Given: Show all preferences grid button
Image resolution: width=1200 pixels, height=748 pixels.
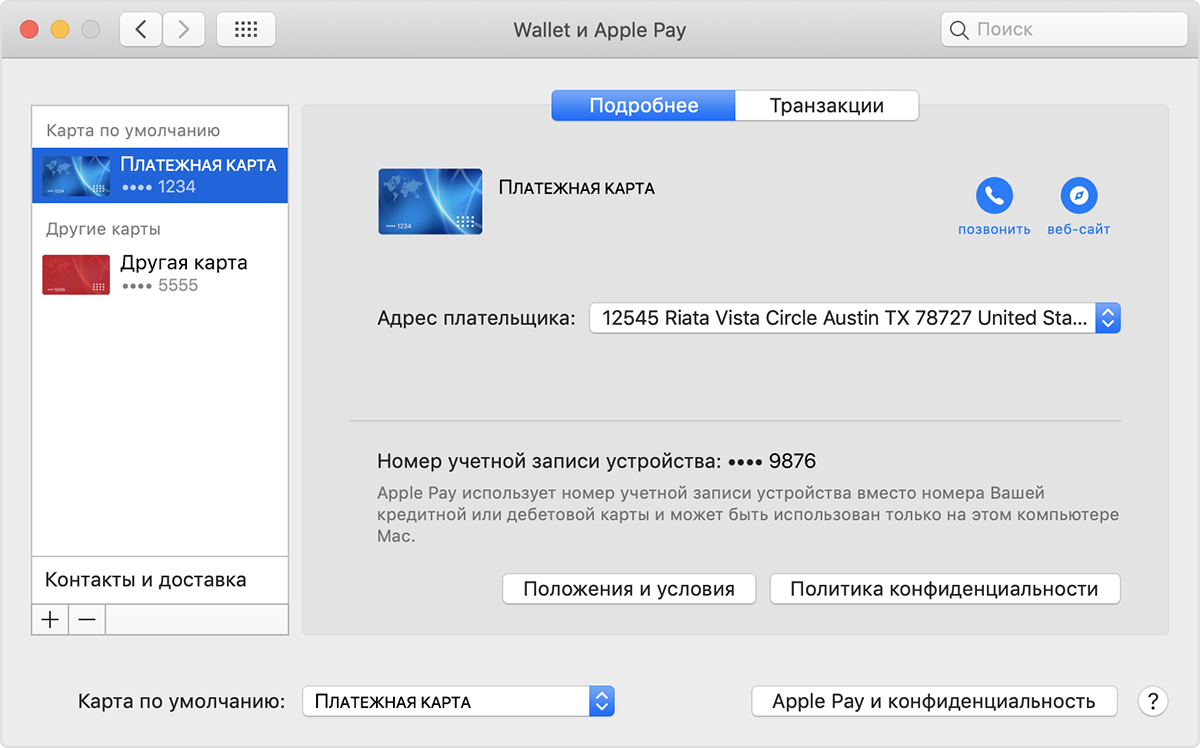Looking at the screenshot, I should [x=246, y=30].
